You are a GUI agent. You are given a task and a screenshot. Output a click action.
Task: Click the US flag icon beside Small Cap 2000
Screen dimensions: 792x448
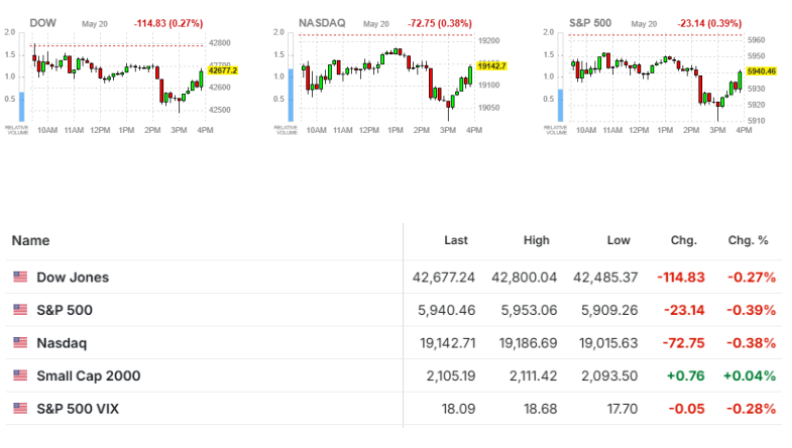(20, 375)
